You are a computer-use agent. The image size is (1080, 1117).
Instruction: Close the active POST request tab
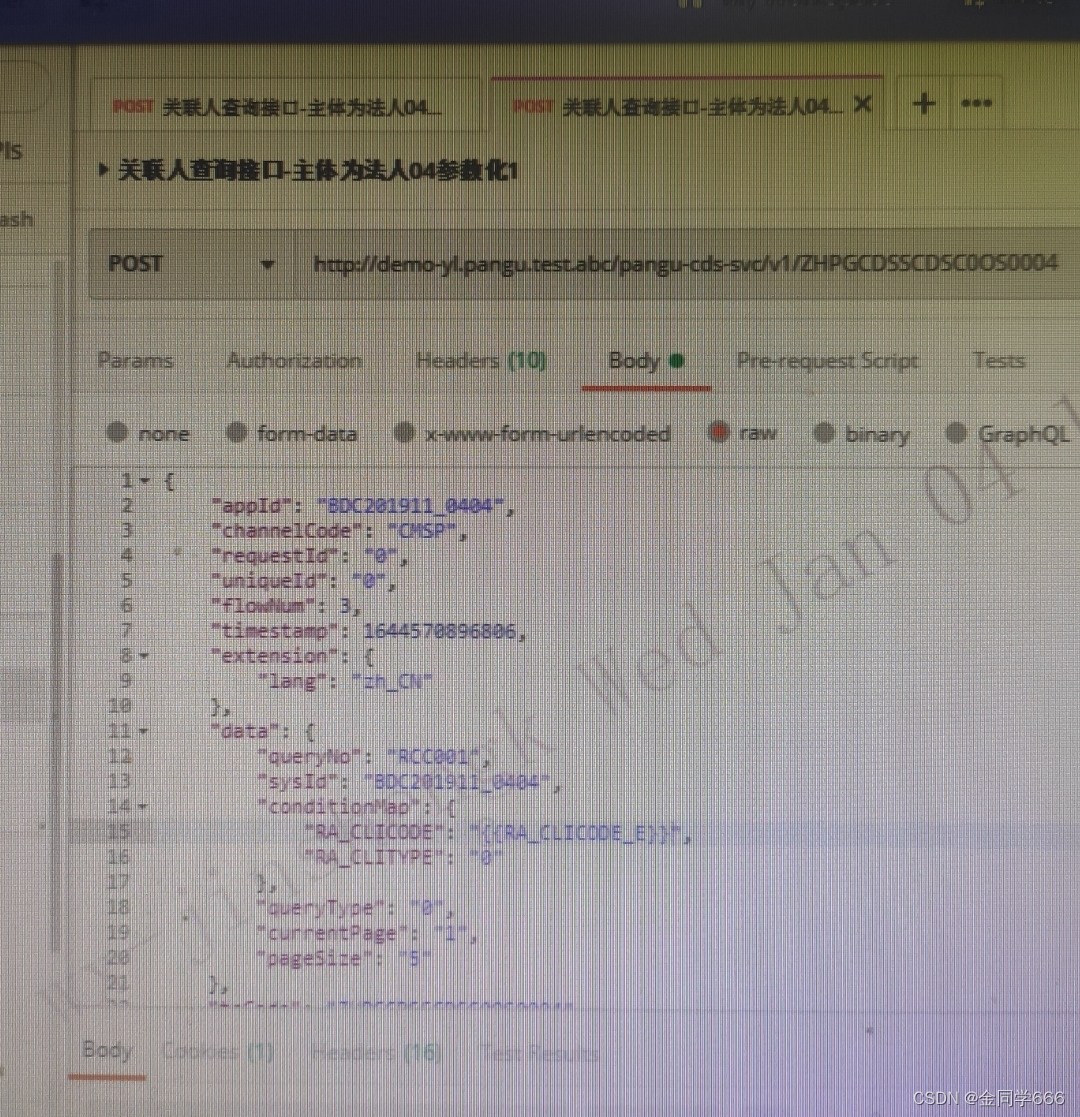pyautogui.click(x=863, y=105)
